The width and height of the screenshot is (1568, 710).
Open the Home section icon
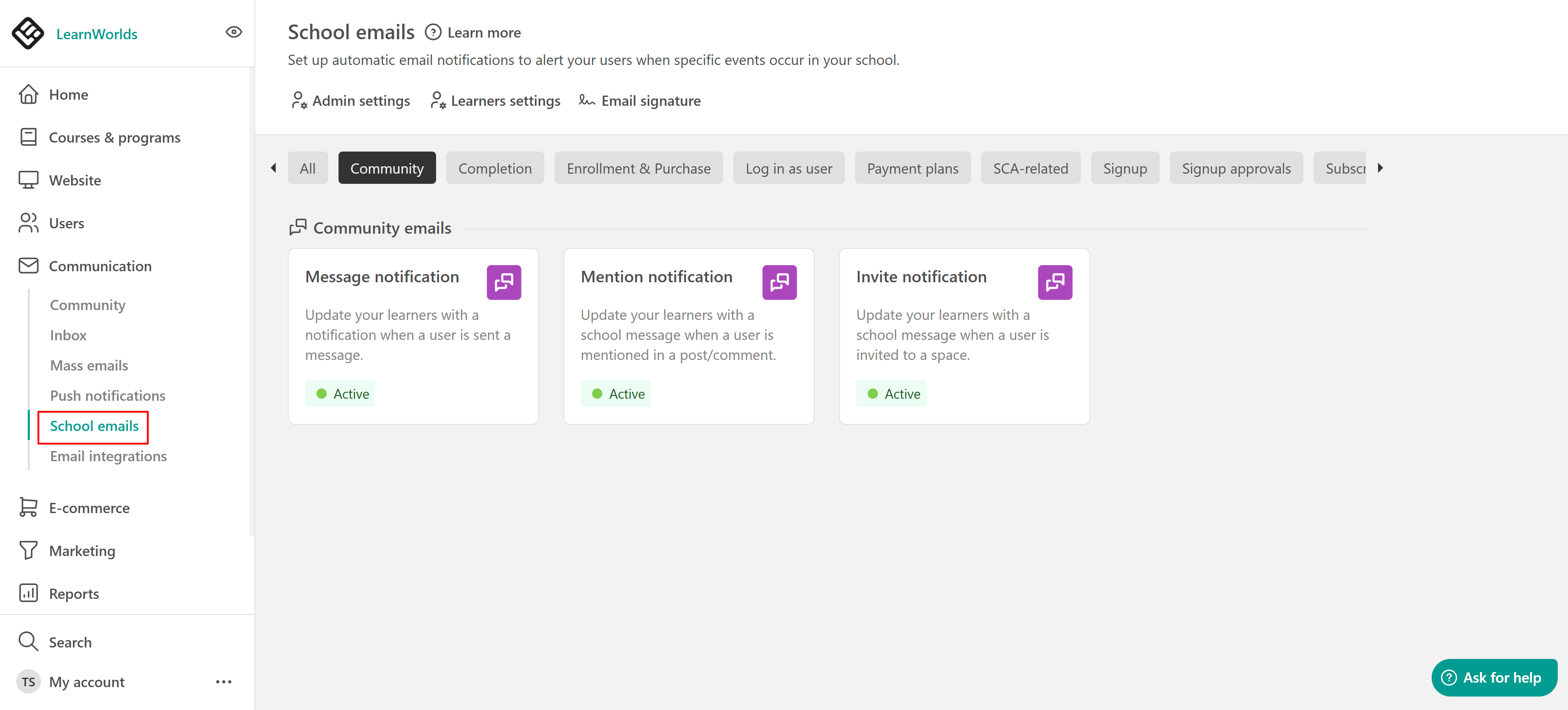[x=28, y=94]
